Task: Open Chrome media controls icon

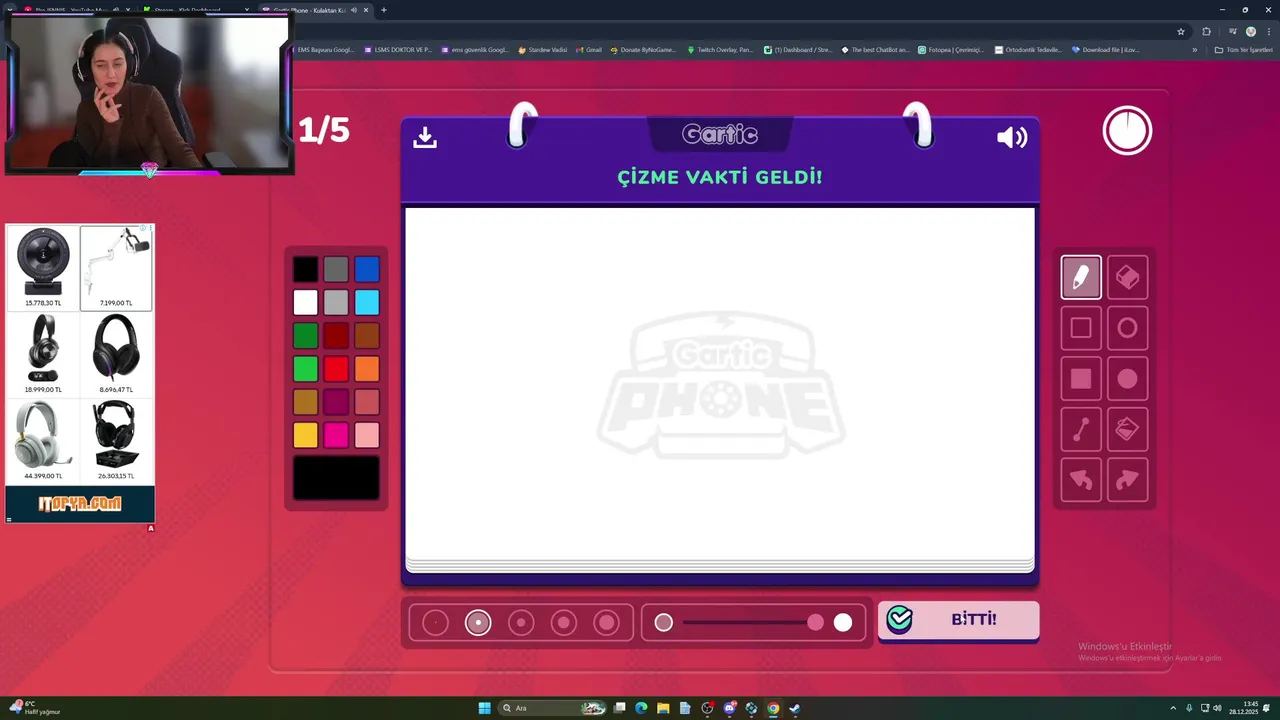Action: pos(1232,31)
